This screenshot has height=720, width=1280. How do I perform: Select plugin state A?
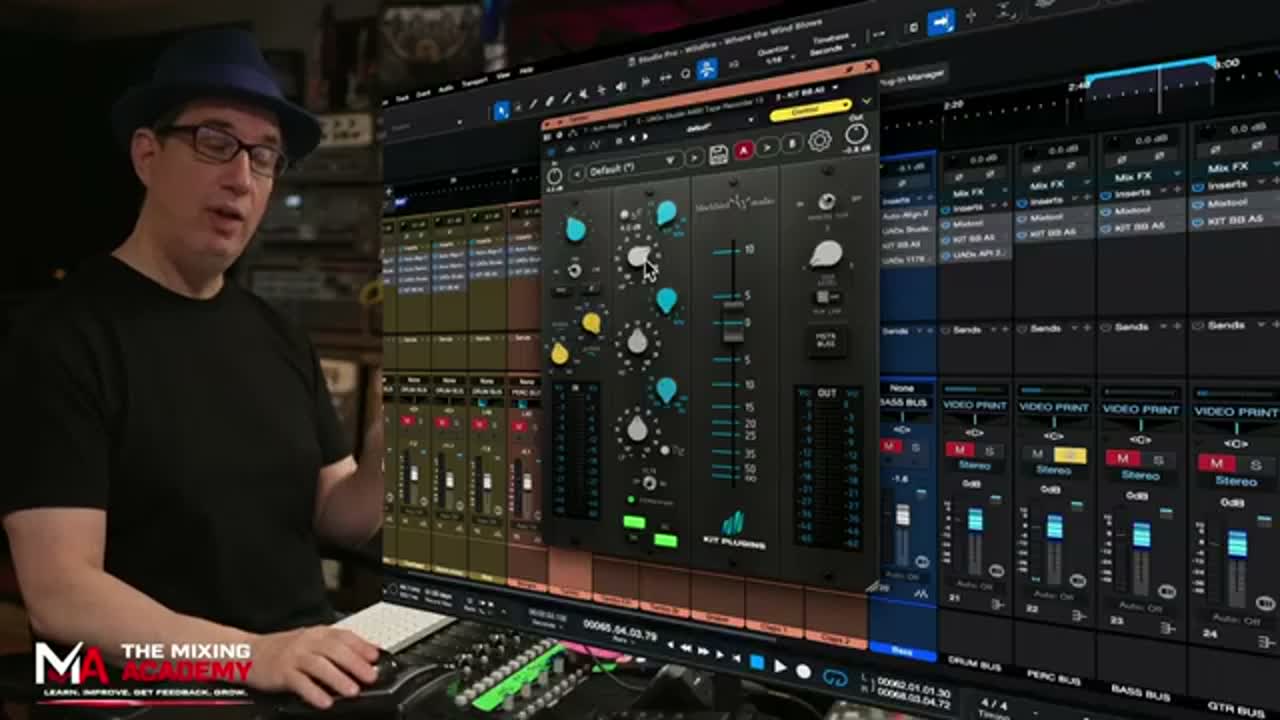point(743,150)
